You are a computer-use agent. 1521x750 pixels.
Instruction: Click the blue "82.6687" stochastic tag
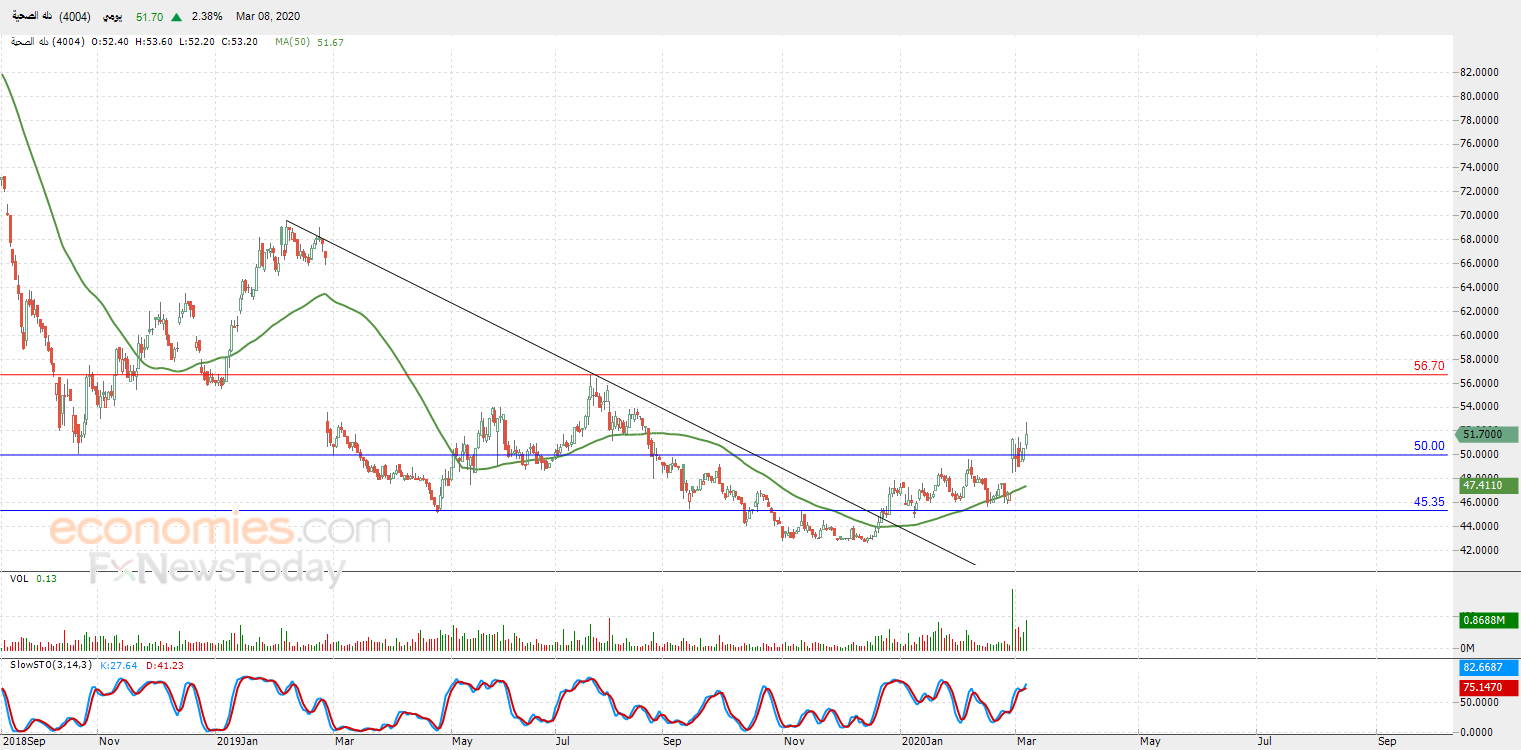(1488, 667)
